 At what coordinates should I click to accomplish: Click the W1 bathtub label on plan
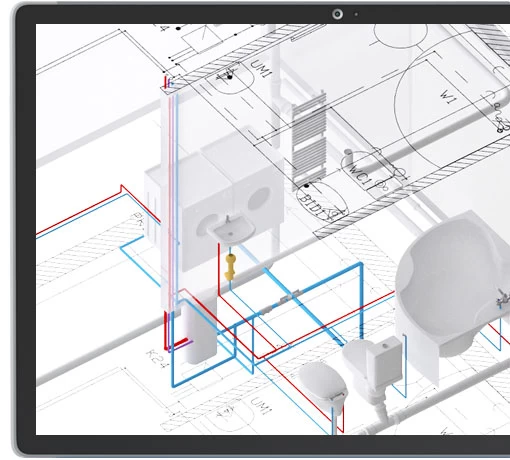click(447, 97)
